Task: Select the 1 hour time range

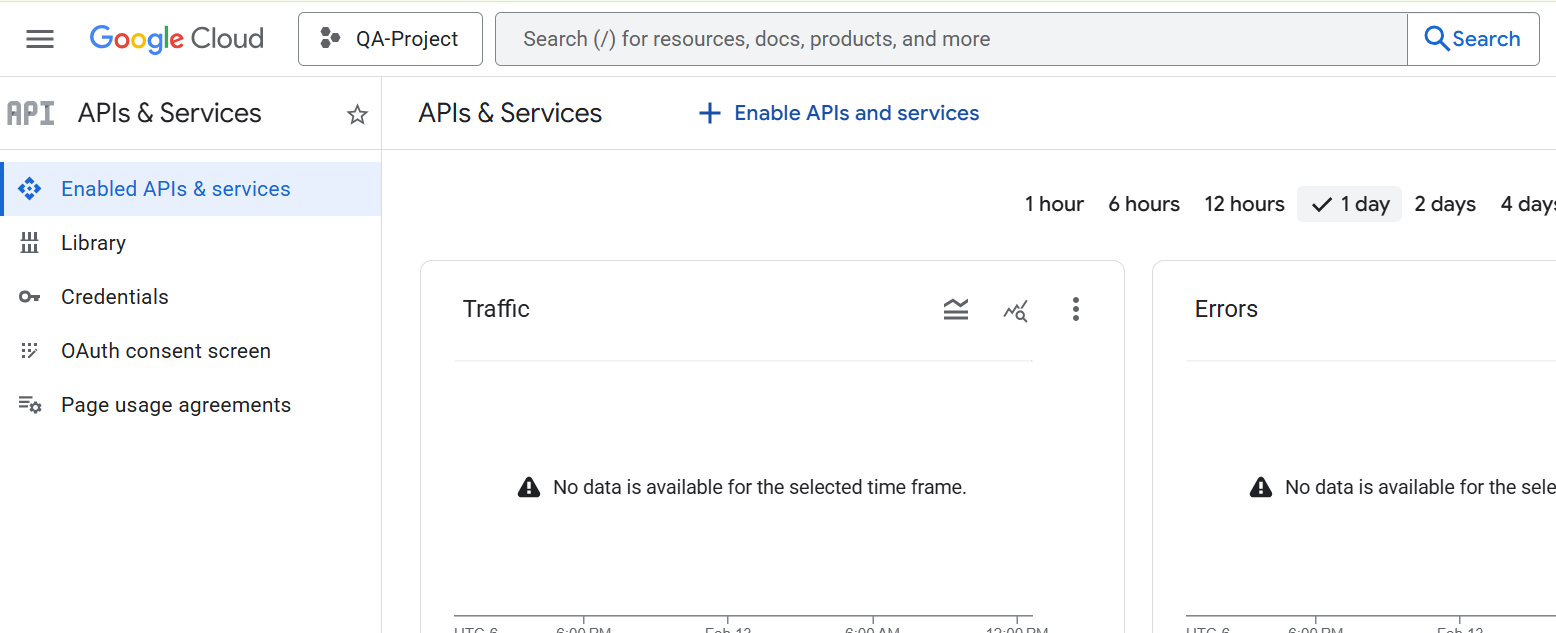Action: point(1054,204)
